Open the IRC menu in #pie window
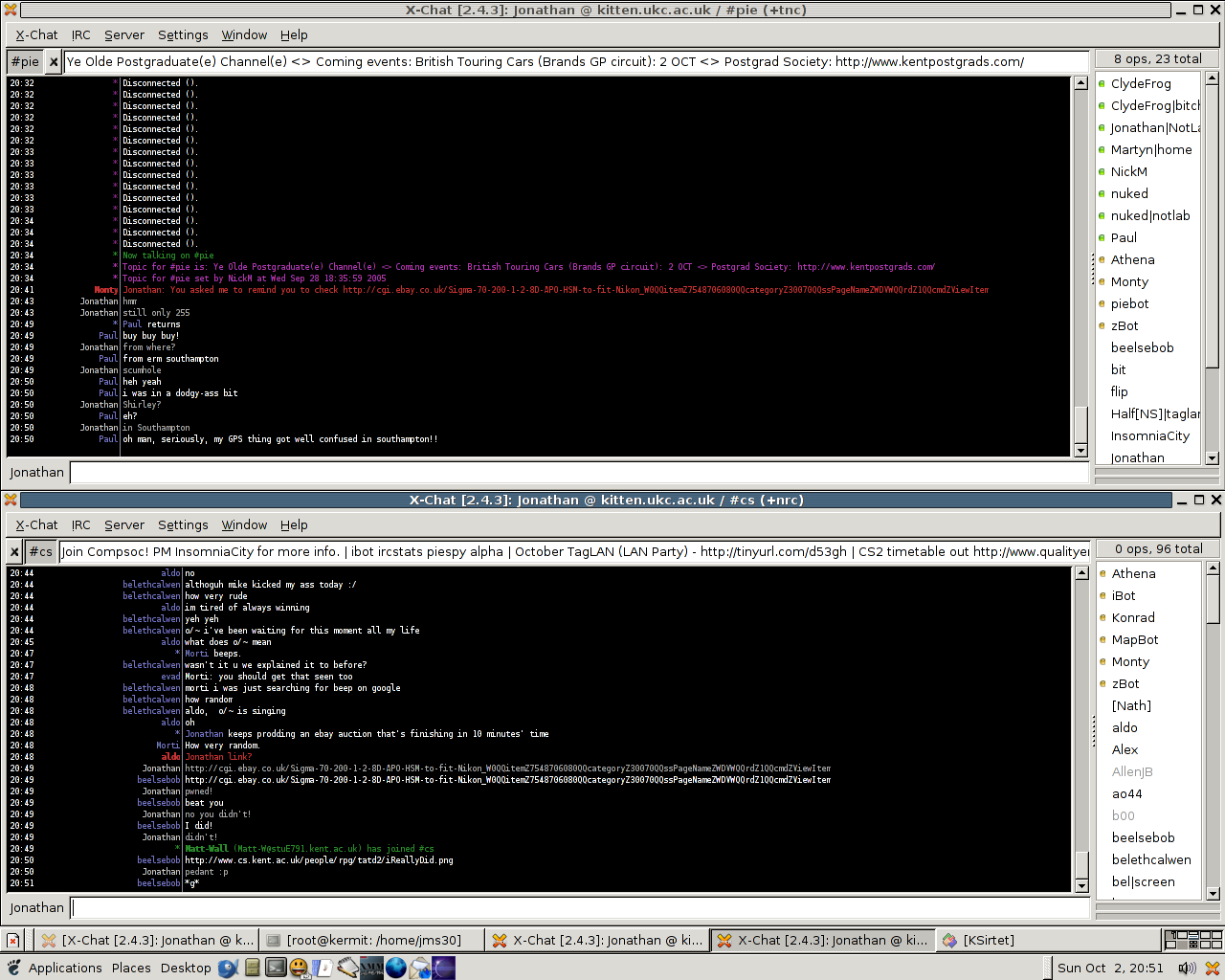The image size is (1225, 980). 81,34
